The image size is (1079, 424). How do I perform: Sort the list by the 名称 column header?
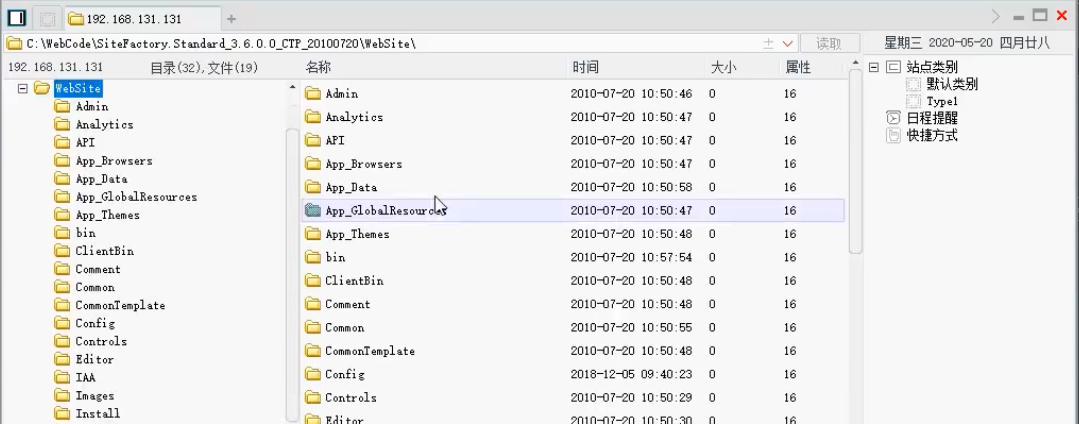[318, 67]
